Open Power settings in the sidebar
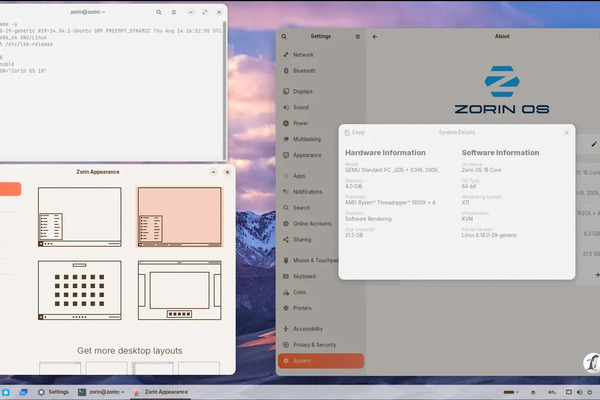This screenshot has width=600, height=400. [321, 123]
